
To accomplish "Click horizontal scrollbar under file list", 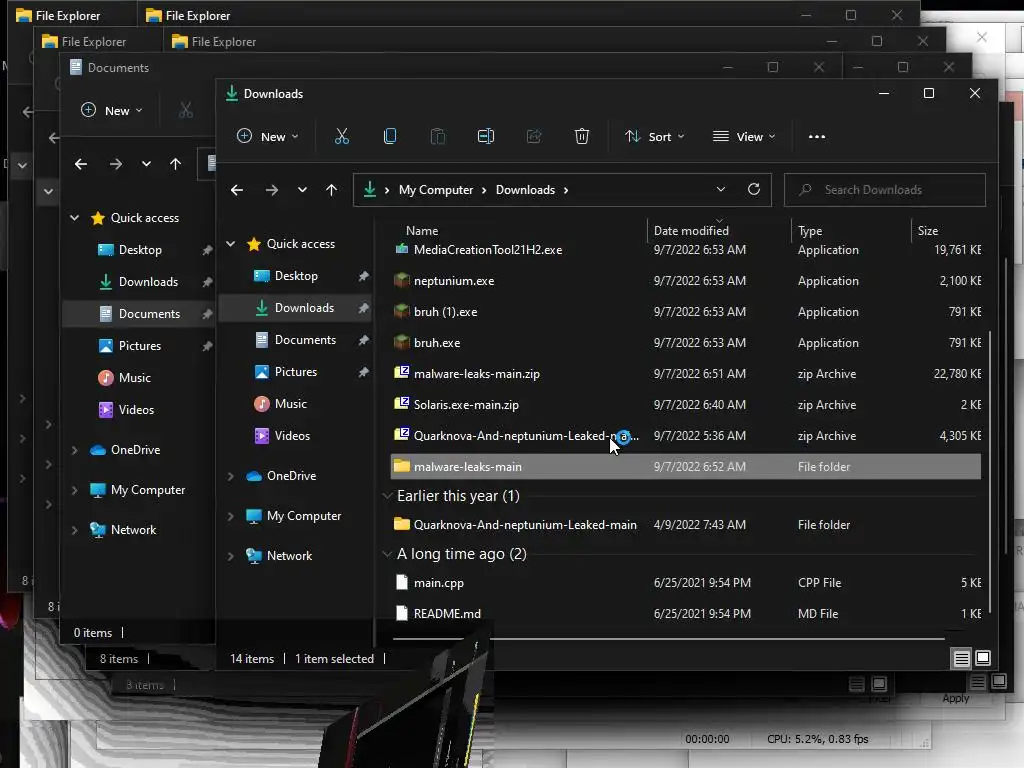I will (668, 638).
